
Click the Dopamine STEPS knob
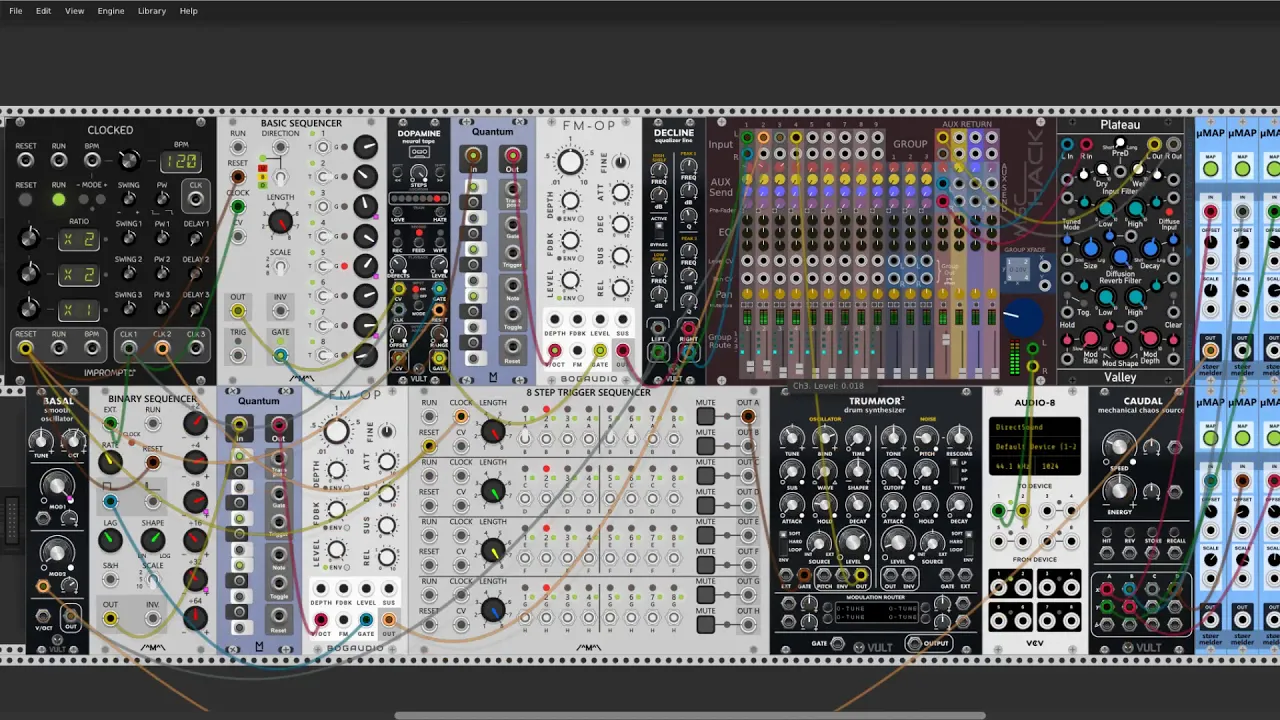coord(419,172)
